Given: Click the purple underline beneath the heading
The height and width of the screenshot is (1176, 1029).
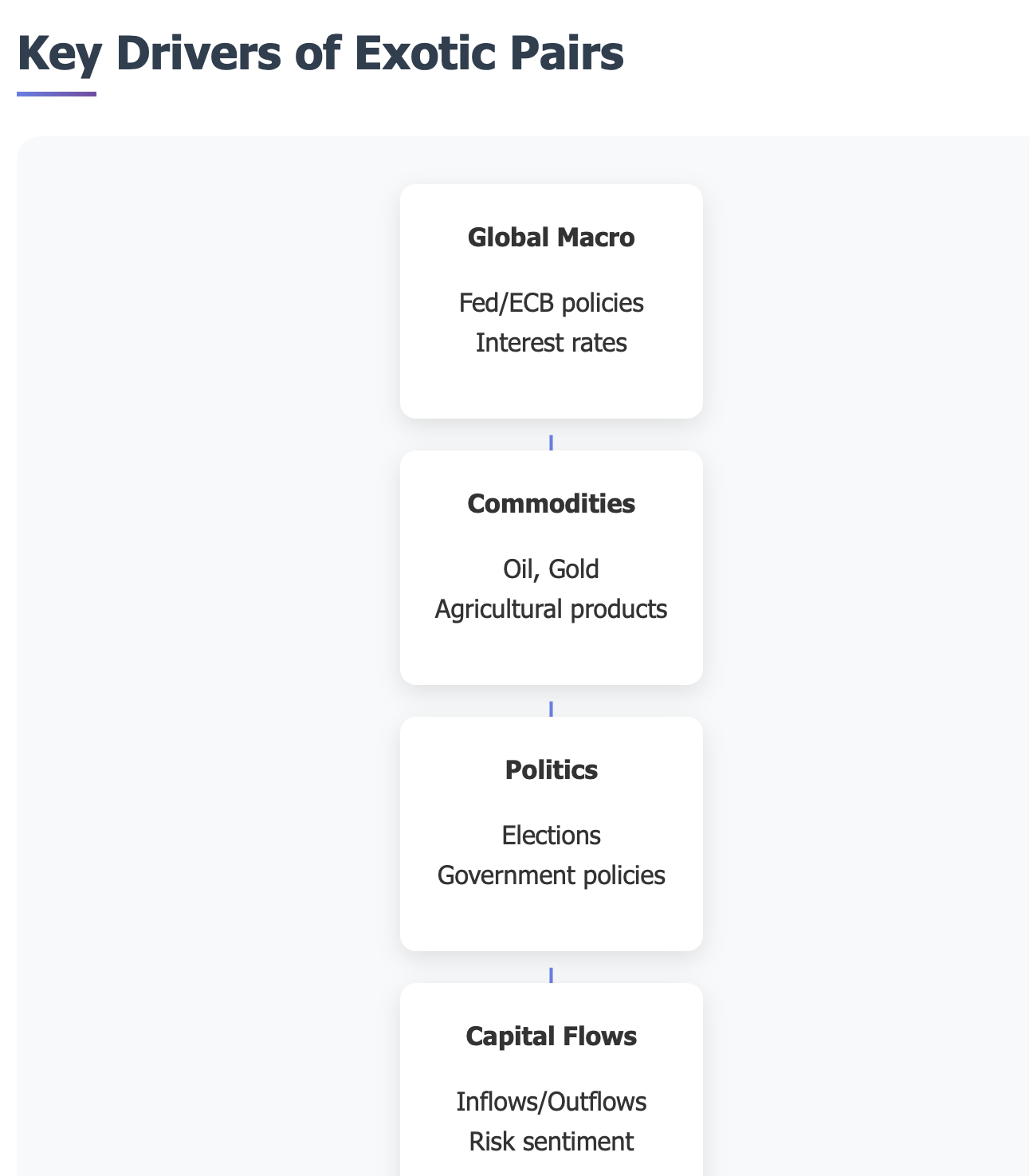Looking at the screenshot, I should (x=57, y=94).
